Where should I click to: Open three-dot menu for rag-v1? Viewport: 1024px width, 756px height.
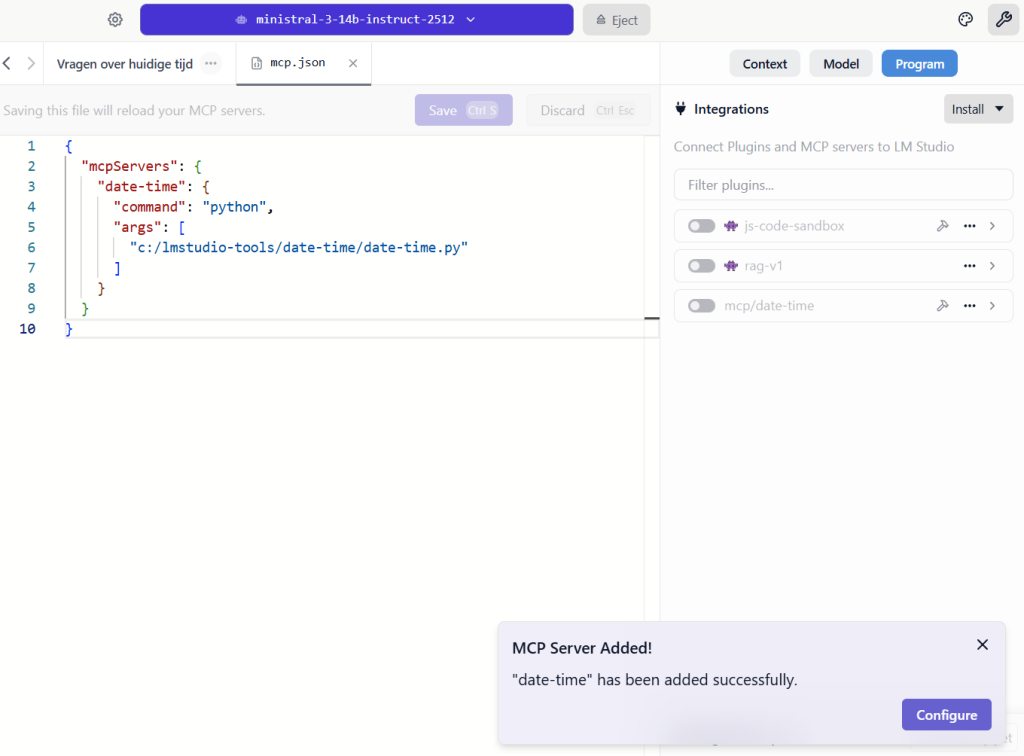pyautogui.click(x=969, y=266)
